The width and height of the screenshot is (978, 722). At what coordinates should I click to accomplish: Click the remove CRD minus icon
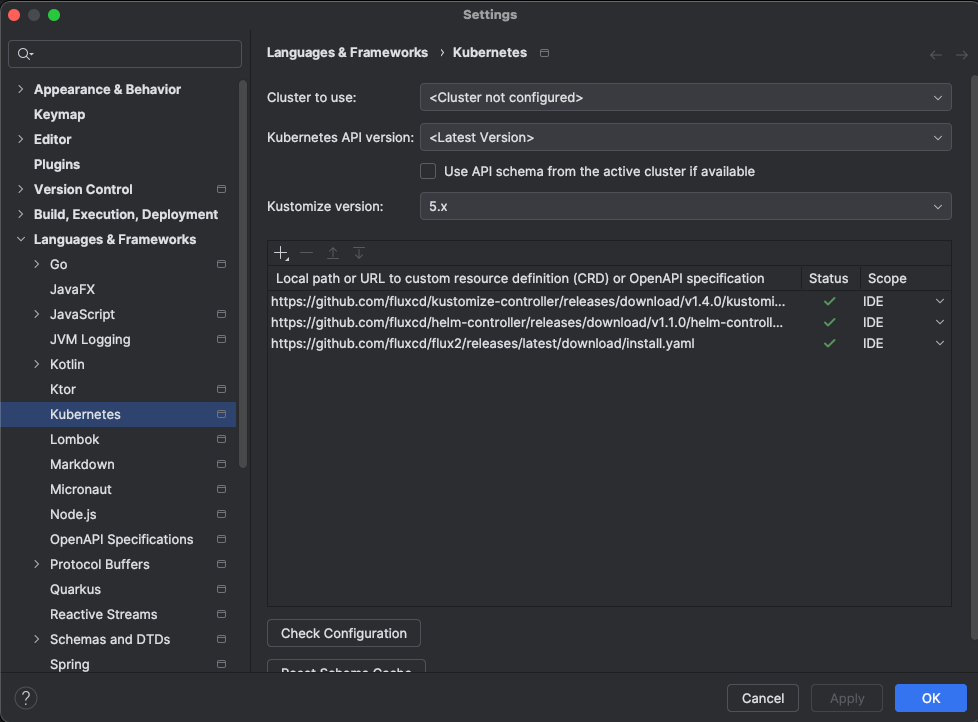point(307,254)
